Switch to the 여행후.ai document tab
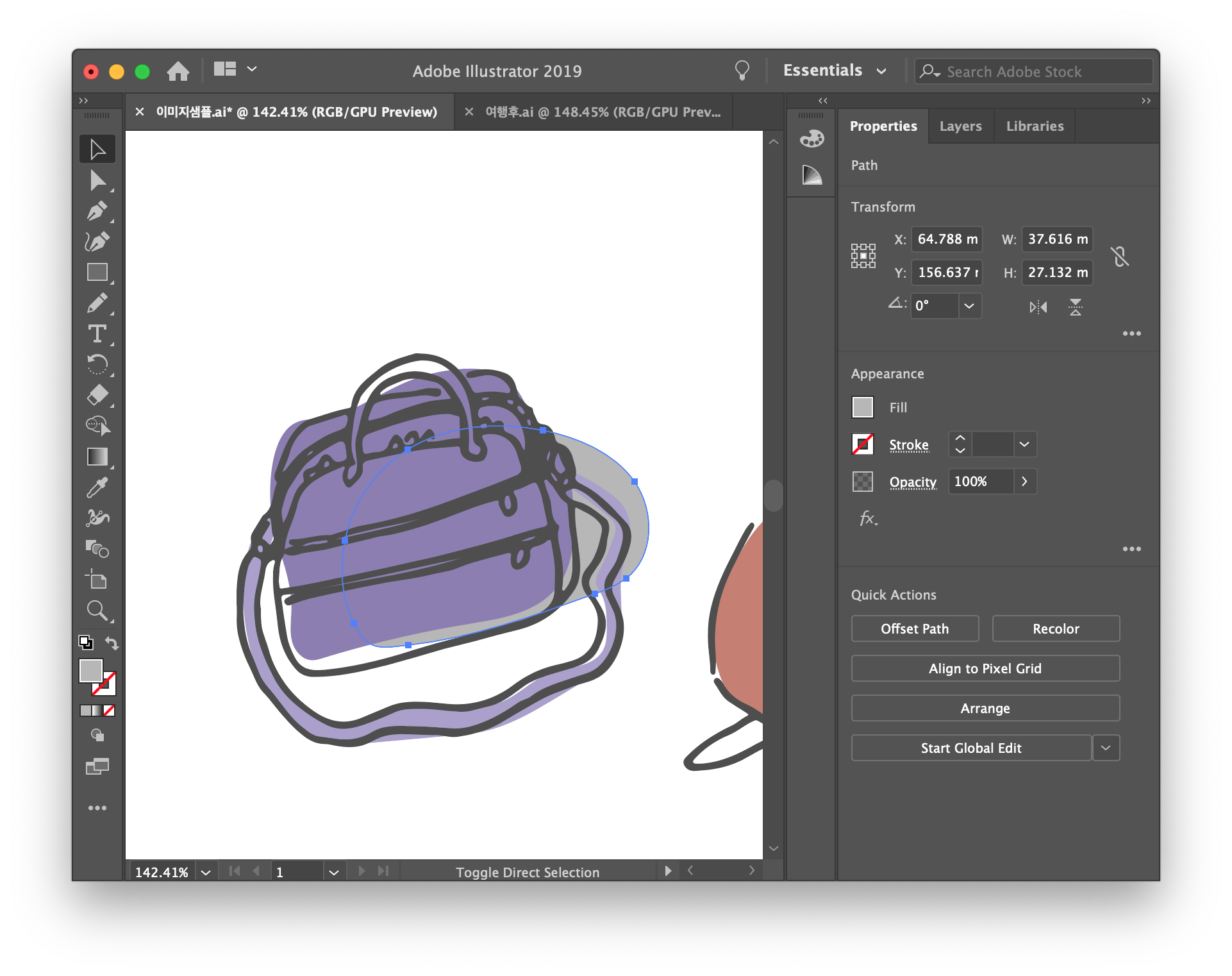The image size is (1232, 976). 603,112
